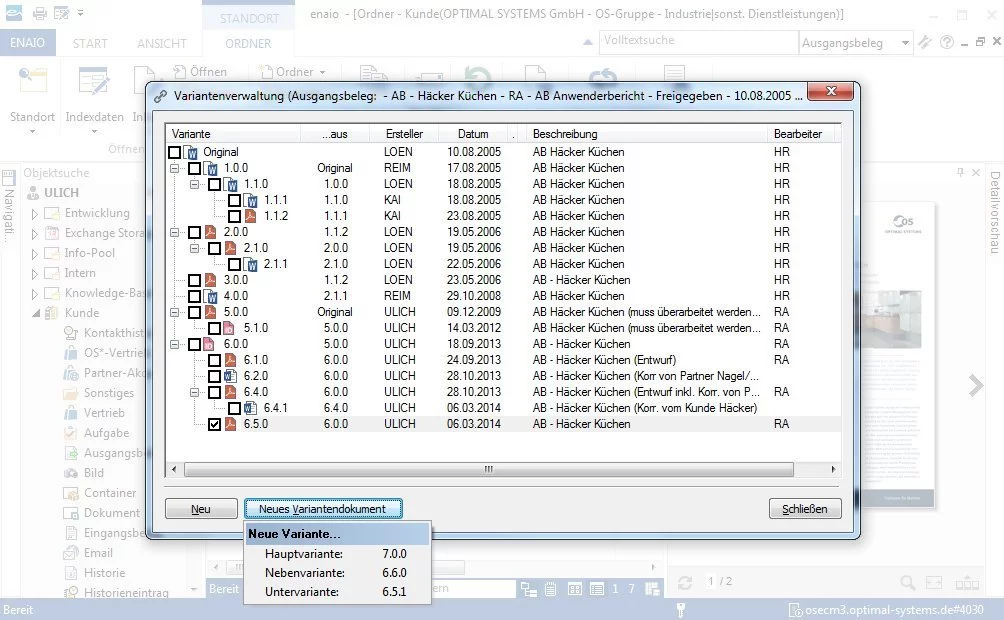Collapse the 2.0.0 variant tree node
The image size is (1004, 620).
click(174, 232)
